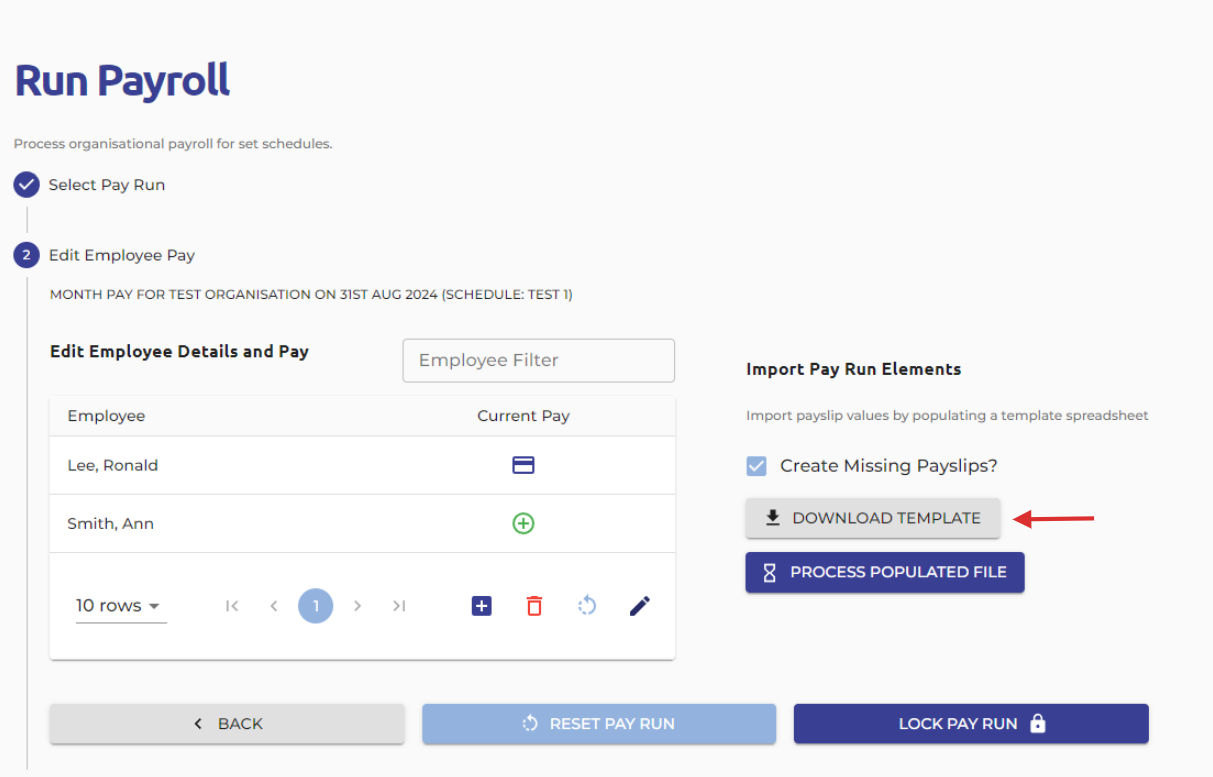This screenshot has height=777, width=1213.
Task: Add payslip for Ann Smith via green plus
Action: pyautogui.click(x=523, y=523)
